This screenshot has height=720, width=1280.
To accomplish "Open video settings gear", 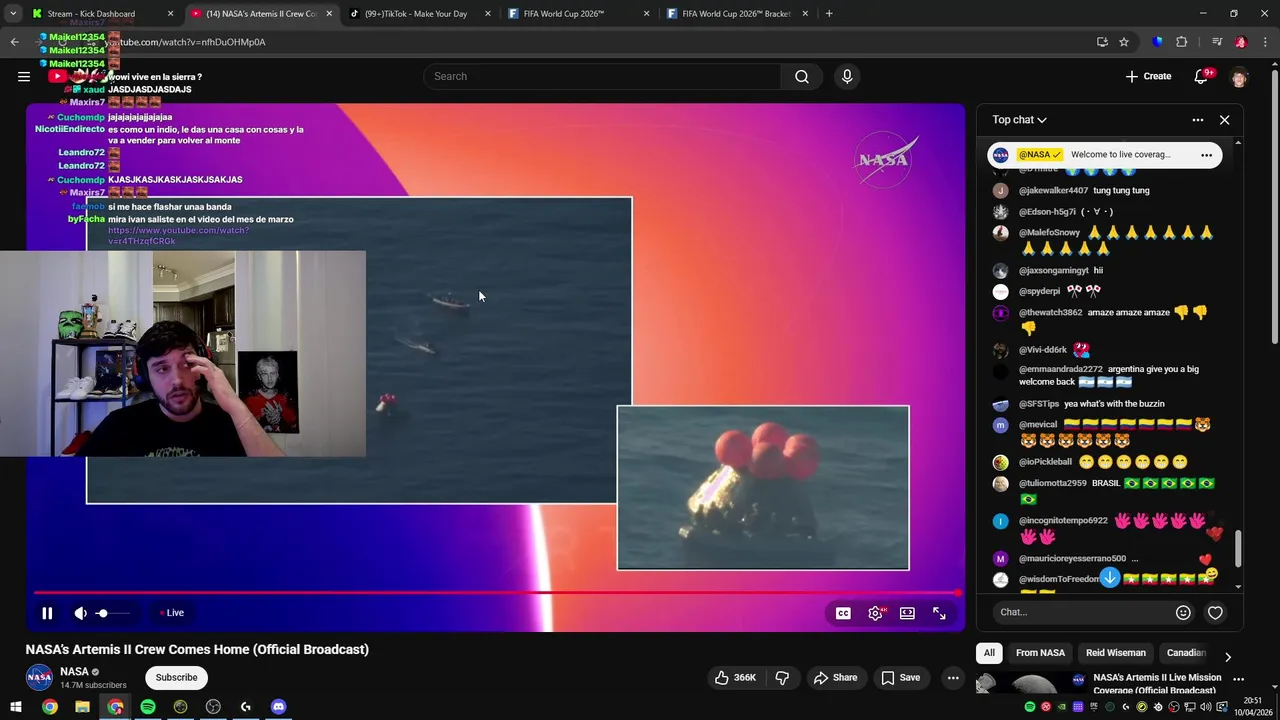I will tap(876, 613).
